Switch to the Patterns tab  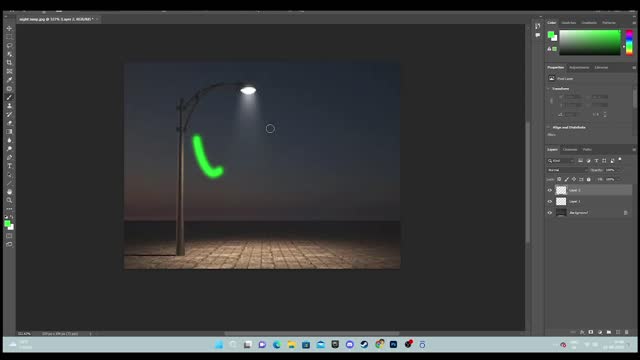coord(609,23)
